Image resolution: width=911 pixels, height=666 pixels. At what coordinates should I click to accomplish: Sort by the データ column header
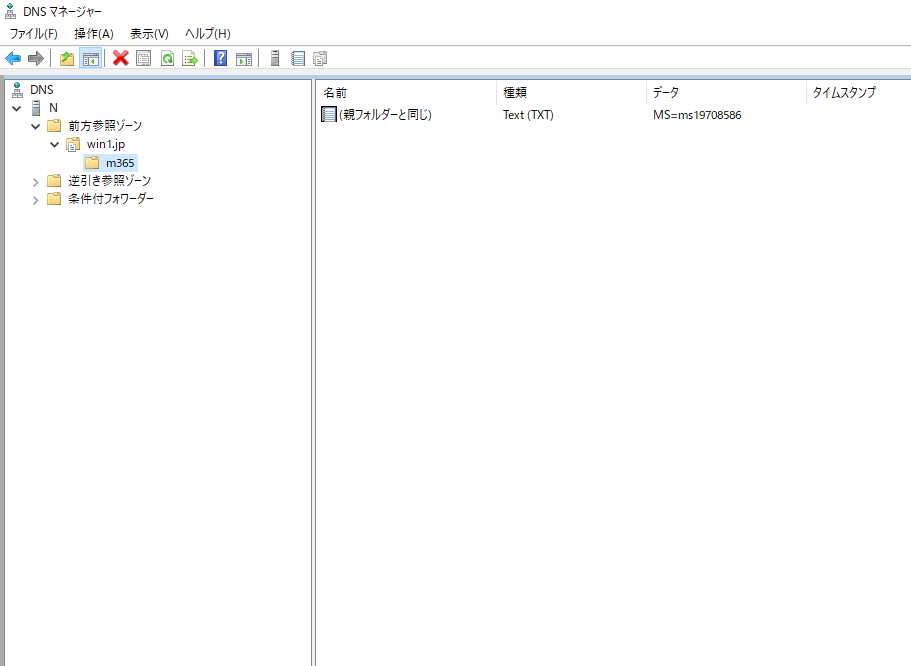click(x=726, y=92)
